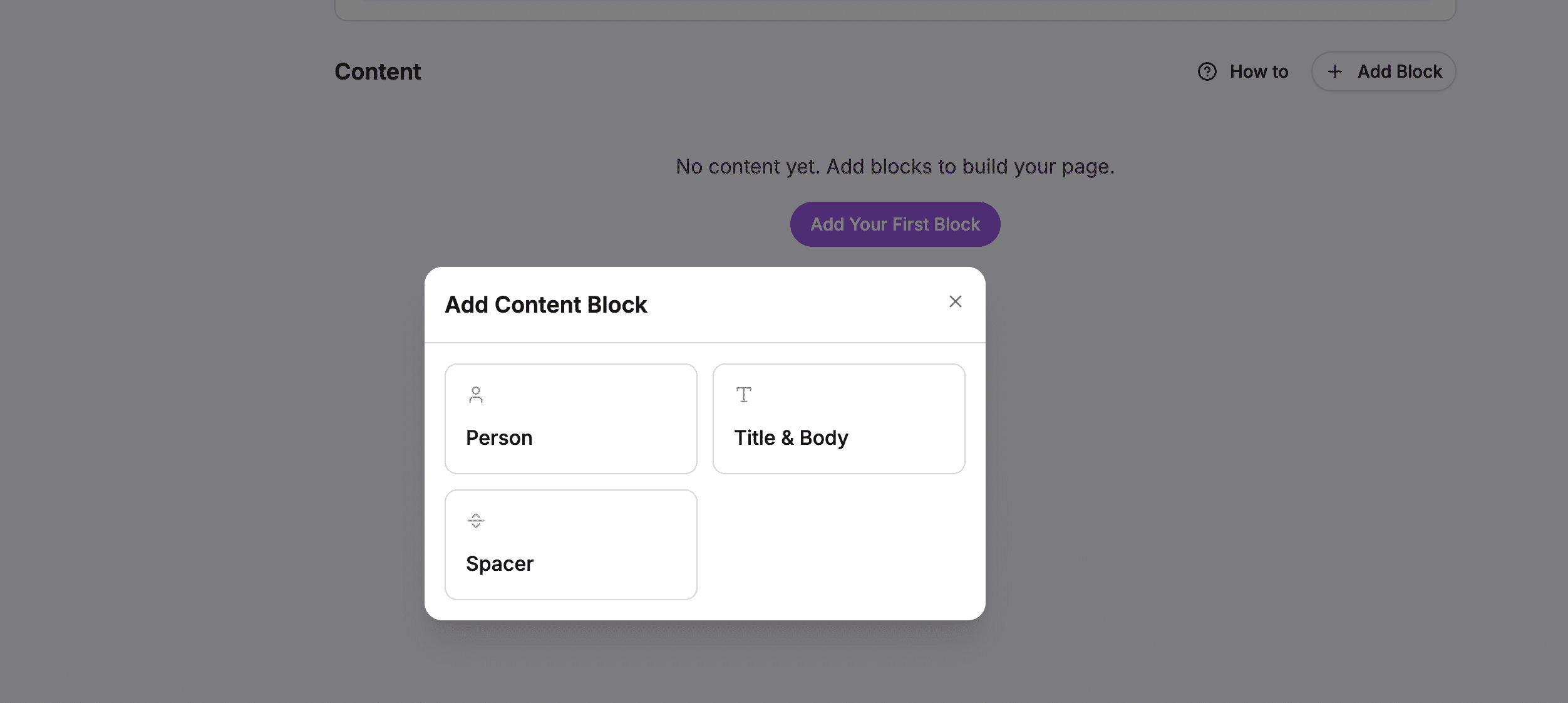Click the plus icon inside Add Block
Image resolution: width=1568 pixels, height=703 pixels.
click(1336, 71)
